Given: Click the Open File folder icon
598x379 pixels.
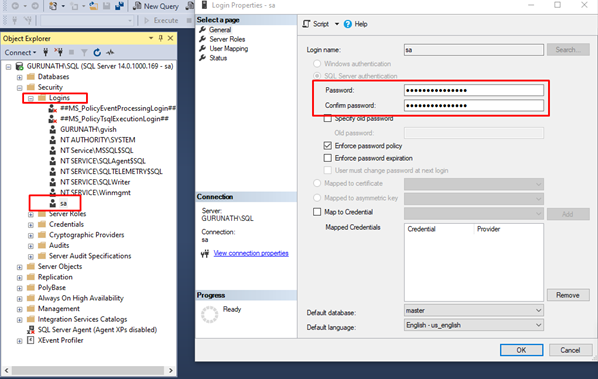Looking at the screenshot, I should pos(93,6).
